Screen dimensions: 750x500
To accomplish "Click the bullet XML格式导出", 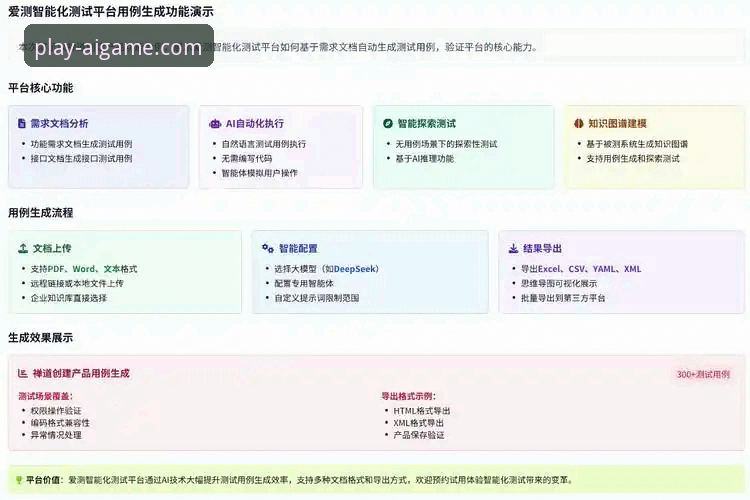I will 419,422.
